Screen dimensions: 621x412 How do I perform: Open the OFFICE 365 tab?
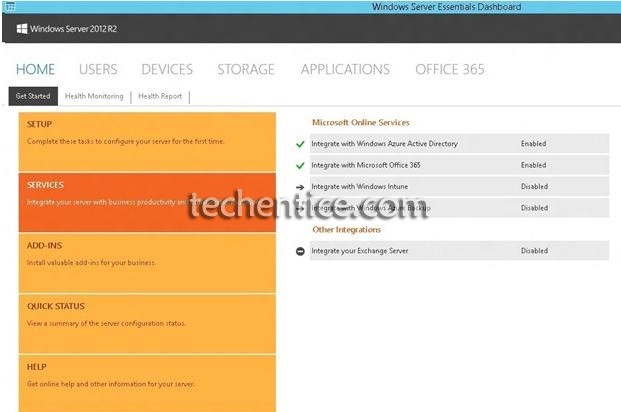coord(450,69)
